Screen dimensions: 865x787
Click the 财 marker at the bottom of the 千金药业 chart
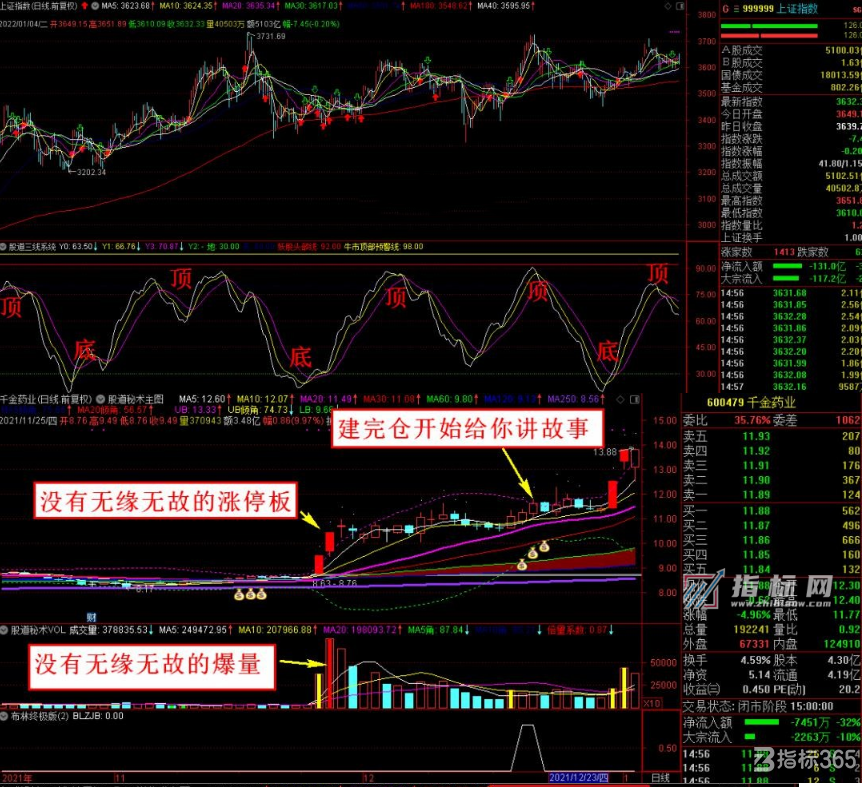pos(91,617)
